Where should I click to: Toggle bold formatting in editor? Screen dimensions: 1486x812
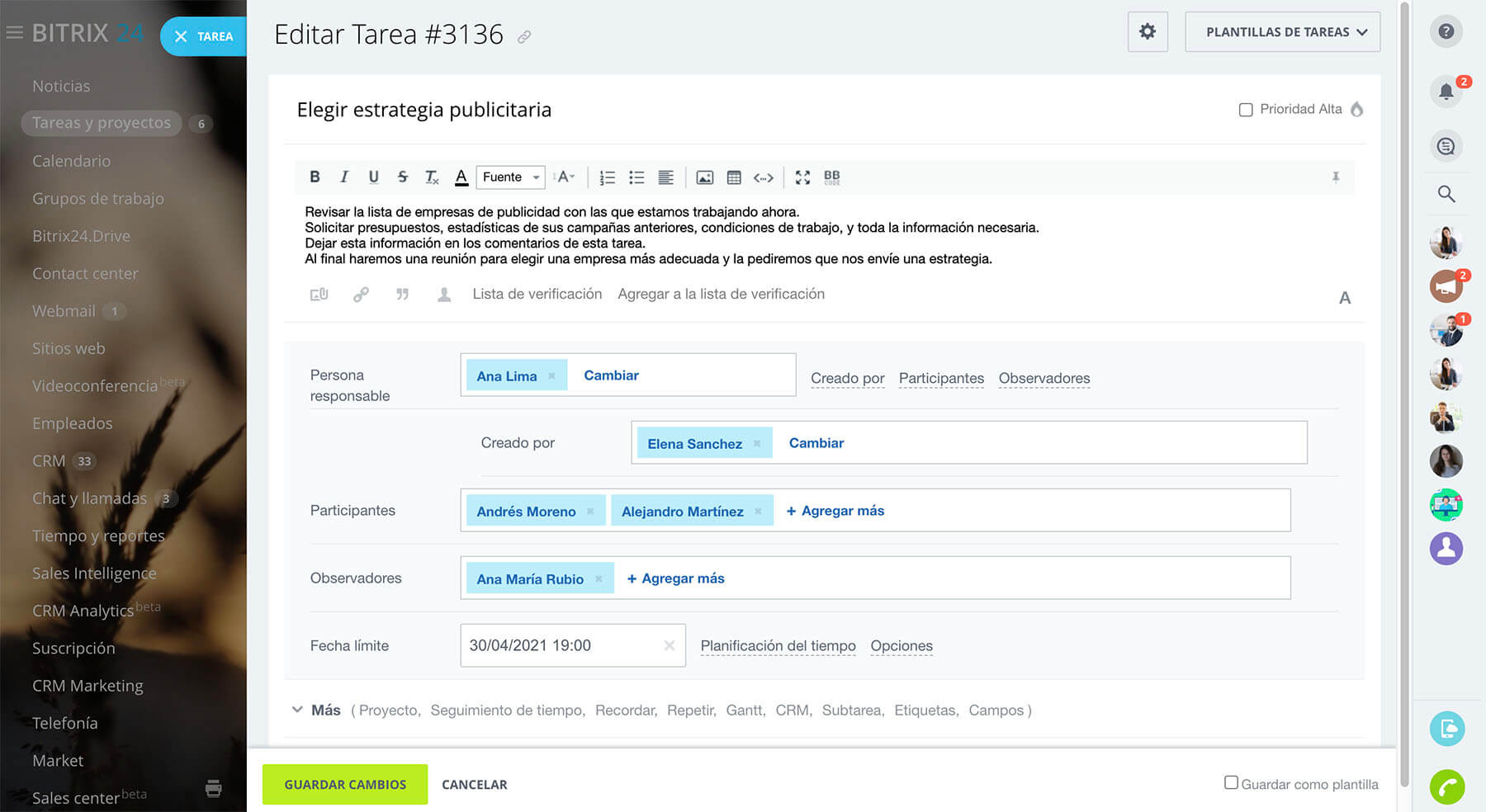pyautogui.click(x=315, y=177)
